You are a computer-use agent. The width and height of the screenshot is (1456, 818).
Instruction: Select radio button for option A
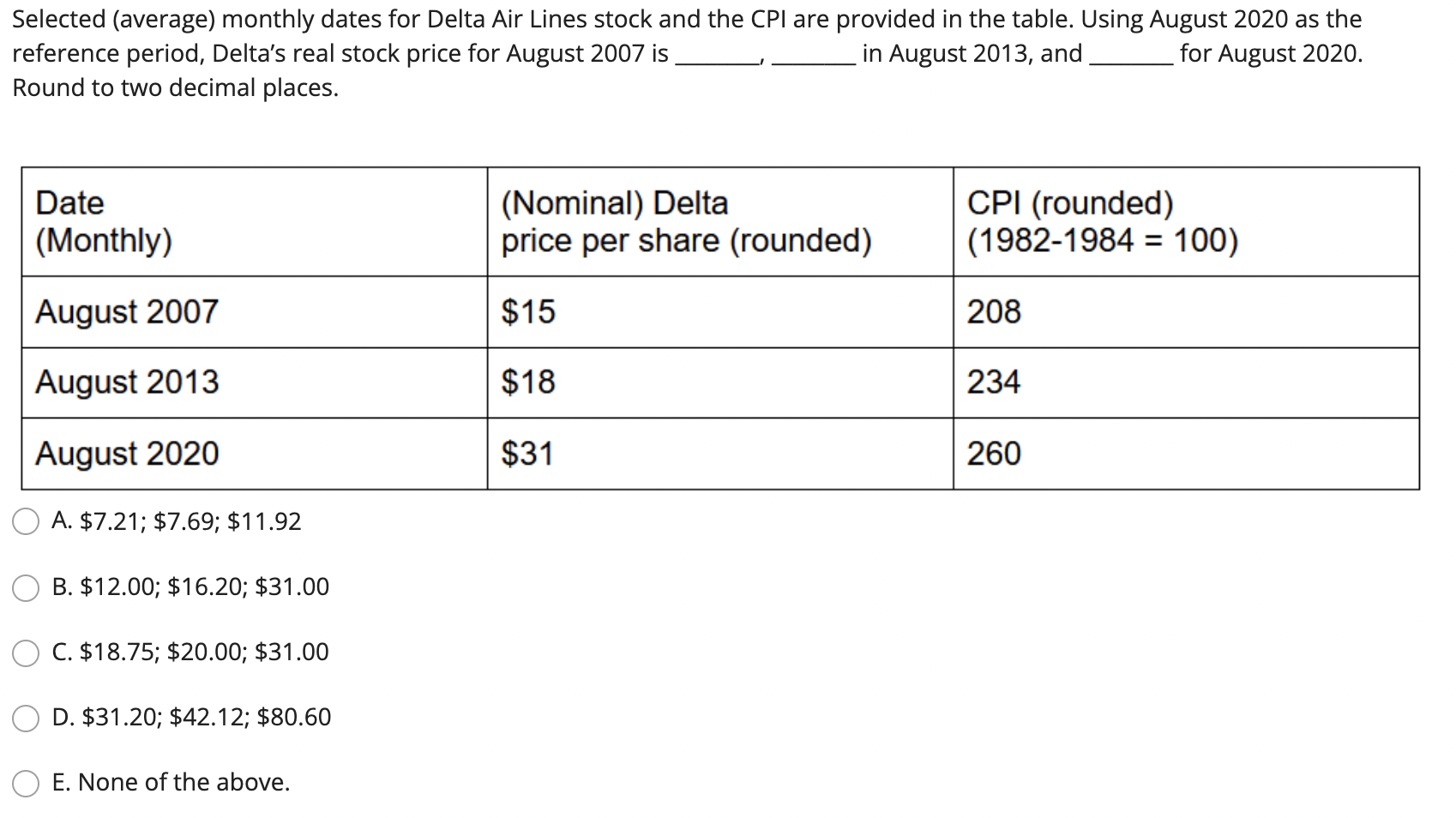(26, 520)
